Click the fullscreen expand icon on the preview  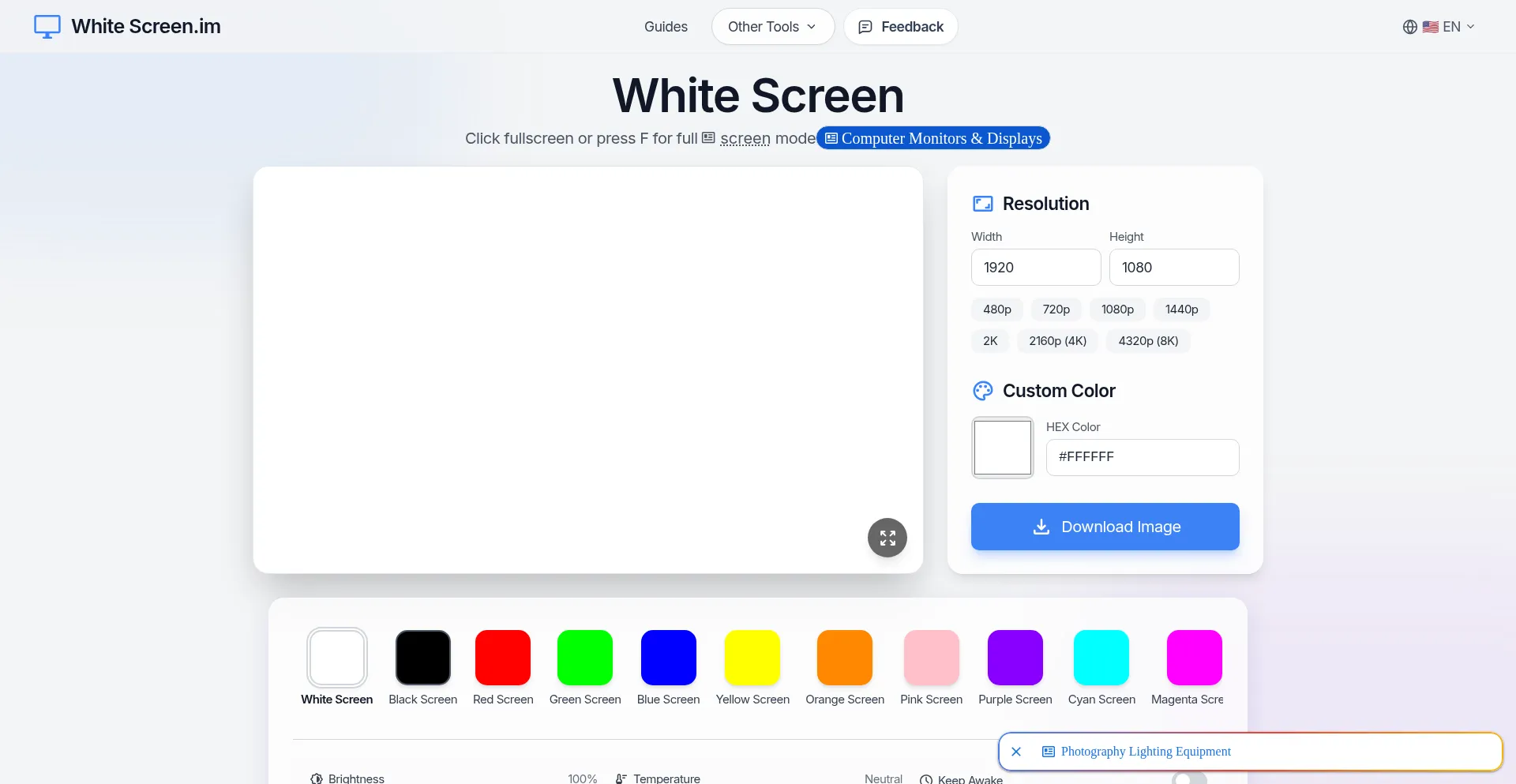tap(887, 538)
